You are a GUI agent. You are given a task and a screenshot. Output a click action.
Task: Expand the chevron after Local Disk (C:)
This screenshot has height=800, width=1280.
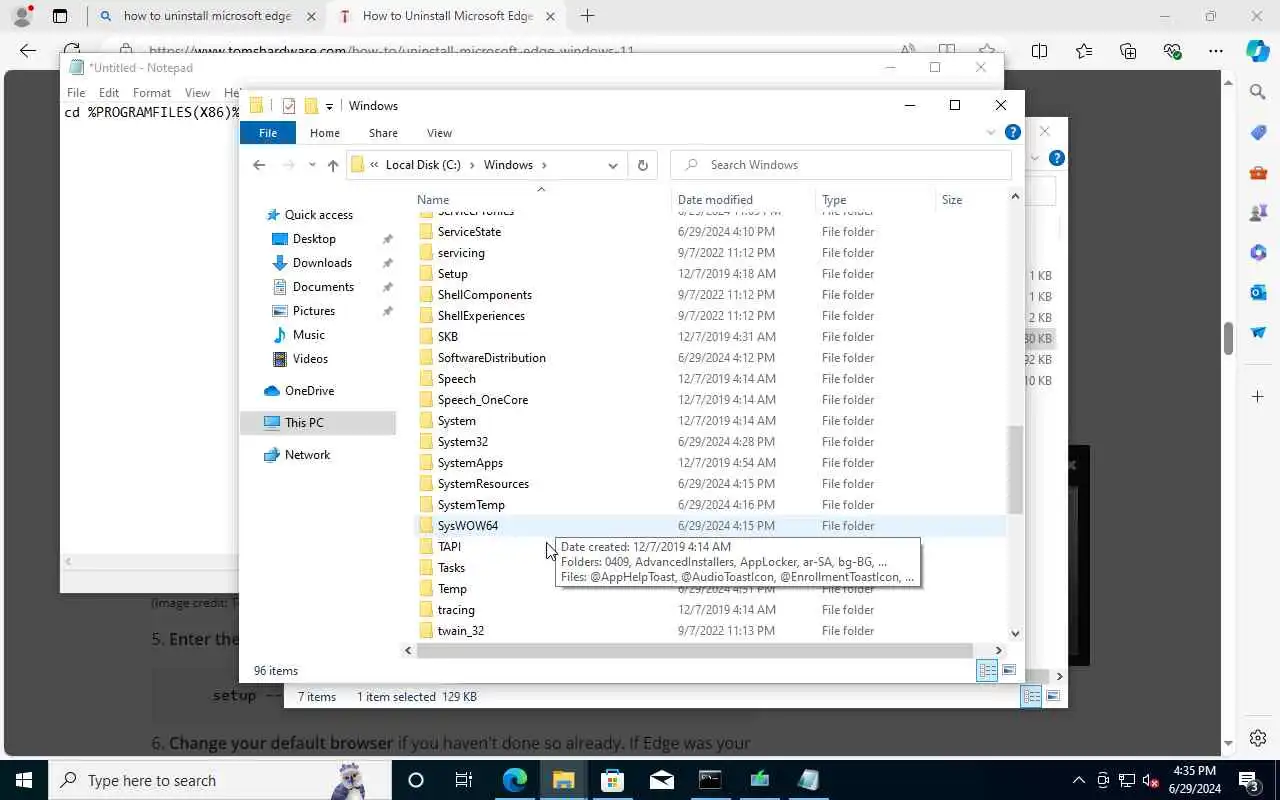pos(472,165)
